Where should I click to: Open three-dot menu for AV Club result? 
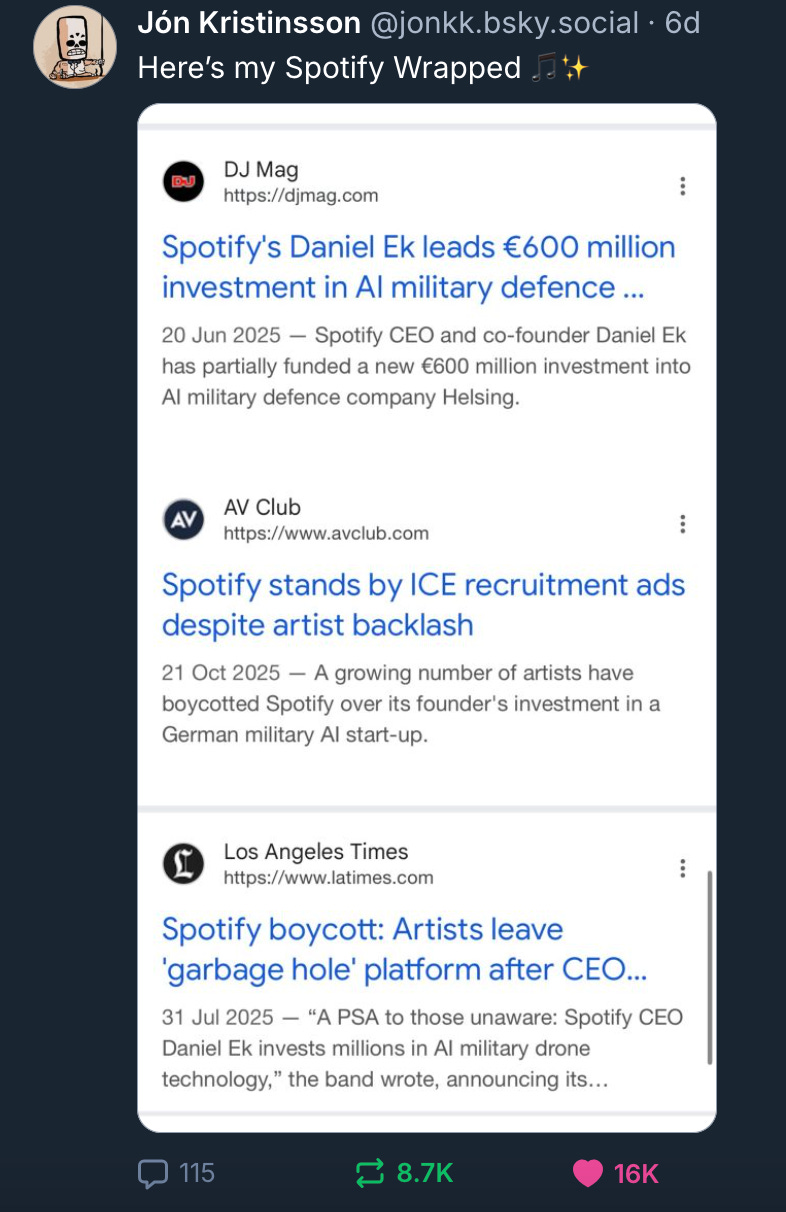[682, 524]
